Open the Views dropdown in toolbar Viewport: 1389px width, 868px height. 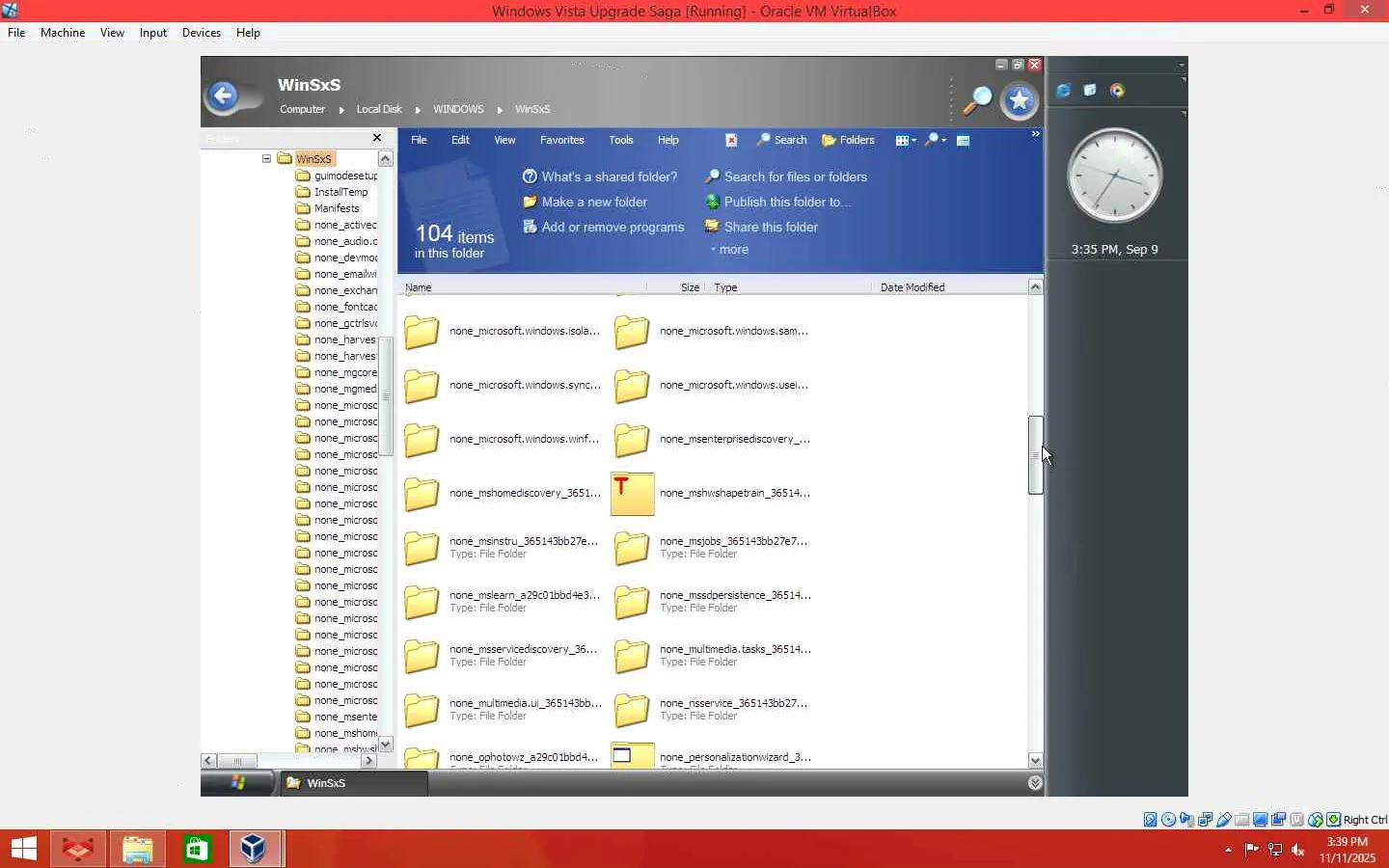coord(906,141)
